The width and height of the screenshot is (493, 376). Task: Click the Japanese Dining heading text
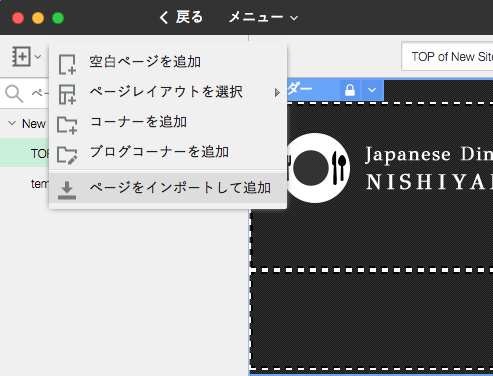coord(429,155)
